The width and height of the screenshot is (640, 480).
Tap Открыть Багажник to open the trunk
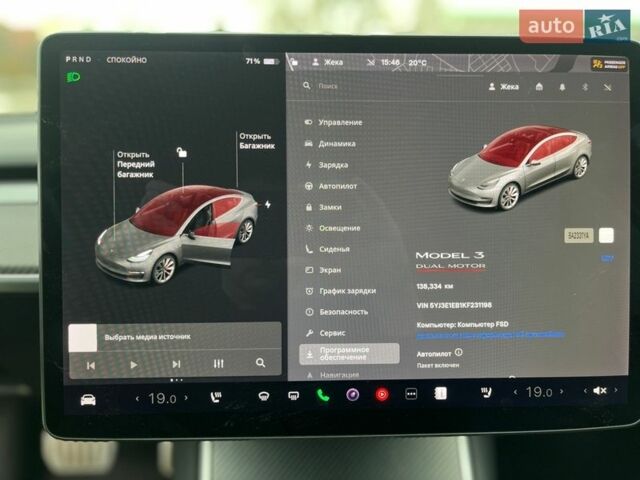tap(256, 141)
